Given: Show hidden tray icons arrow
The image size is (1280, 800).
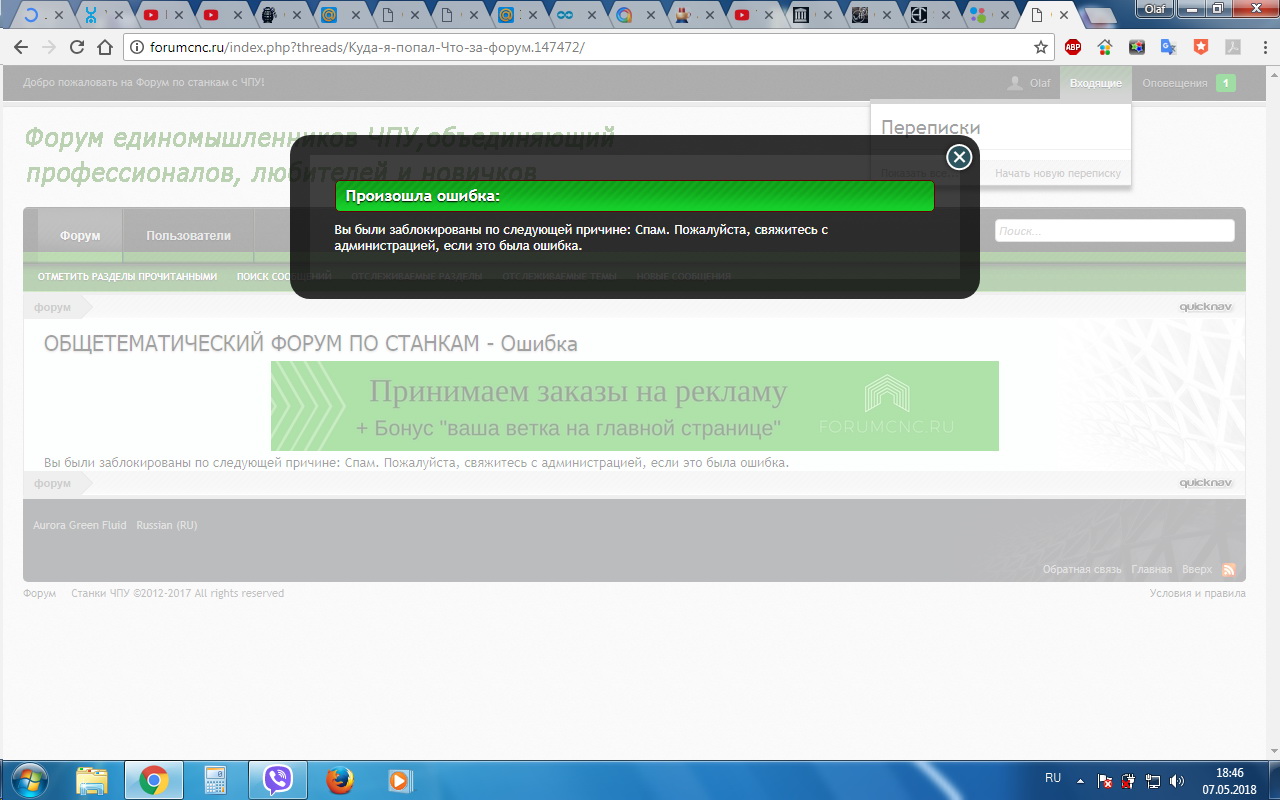Looking at the screenshot, I should (x=1080, y=780).
